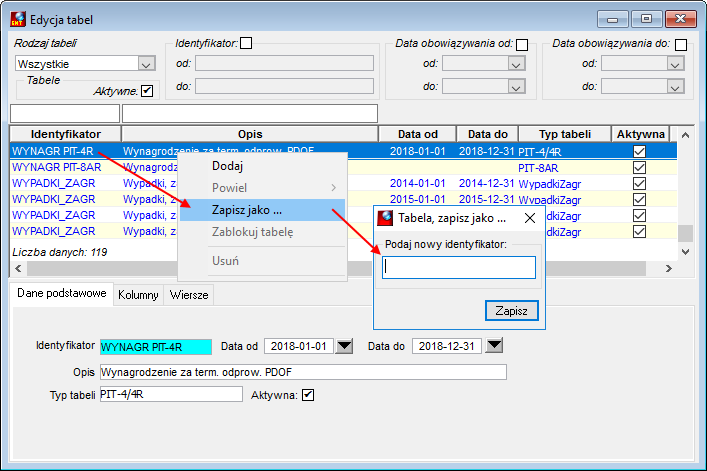The width and height of the screenshot is (707, 471).
Task: Click the app icon in the Tabela, zapisz jako dialog title
Action: 385,218
